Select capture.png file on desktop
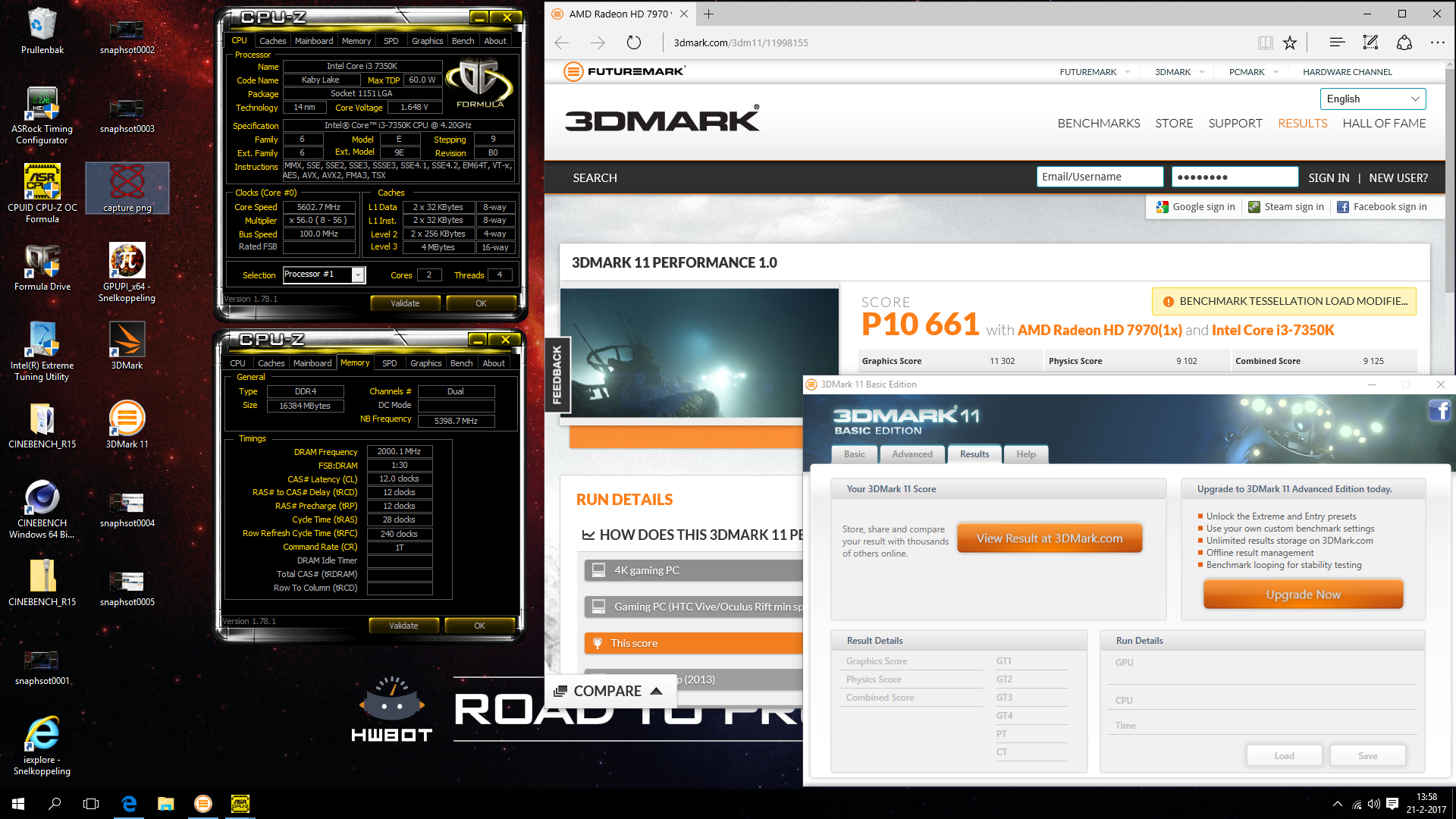Screen dimensions: 1456x819 127,188
